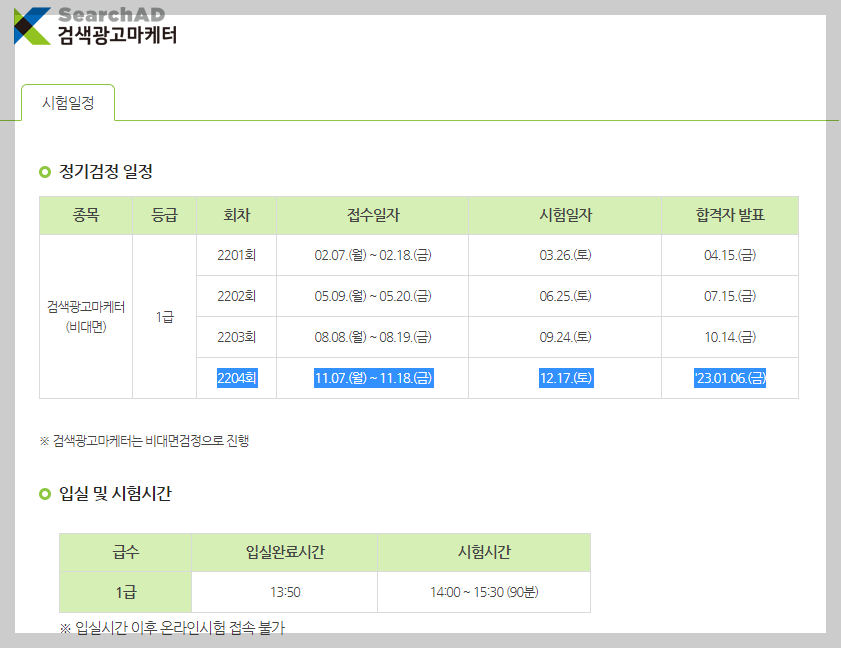Click note 입실시간 이후 온라인시험 접속 불가
841x648 pixels.
172,628
